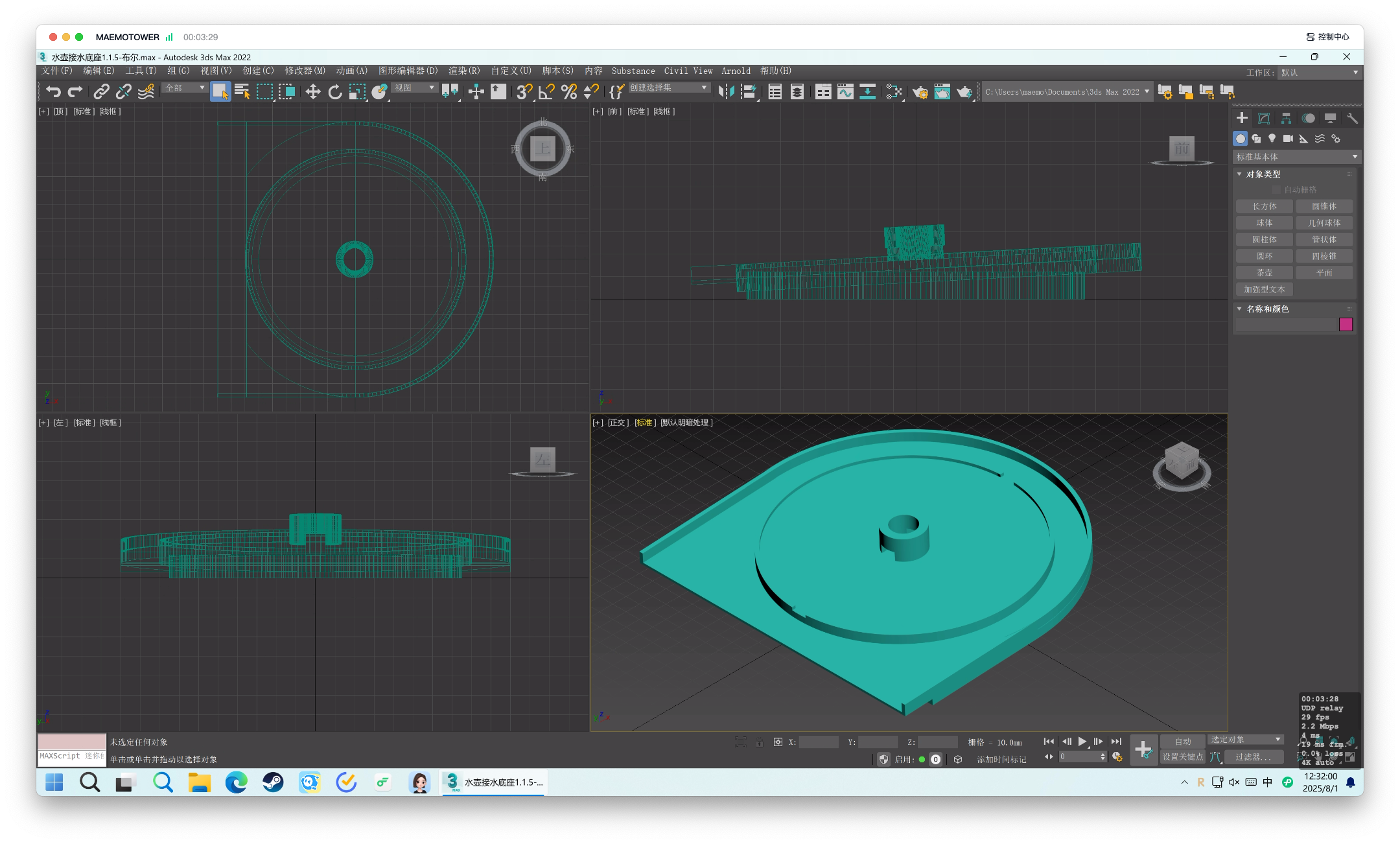
Task: Select the Unlink Selection tool
Action: pos(123,91)
